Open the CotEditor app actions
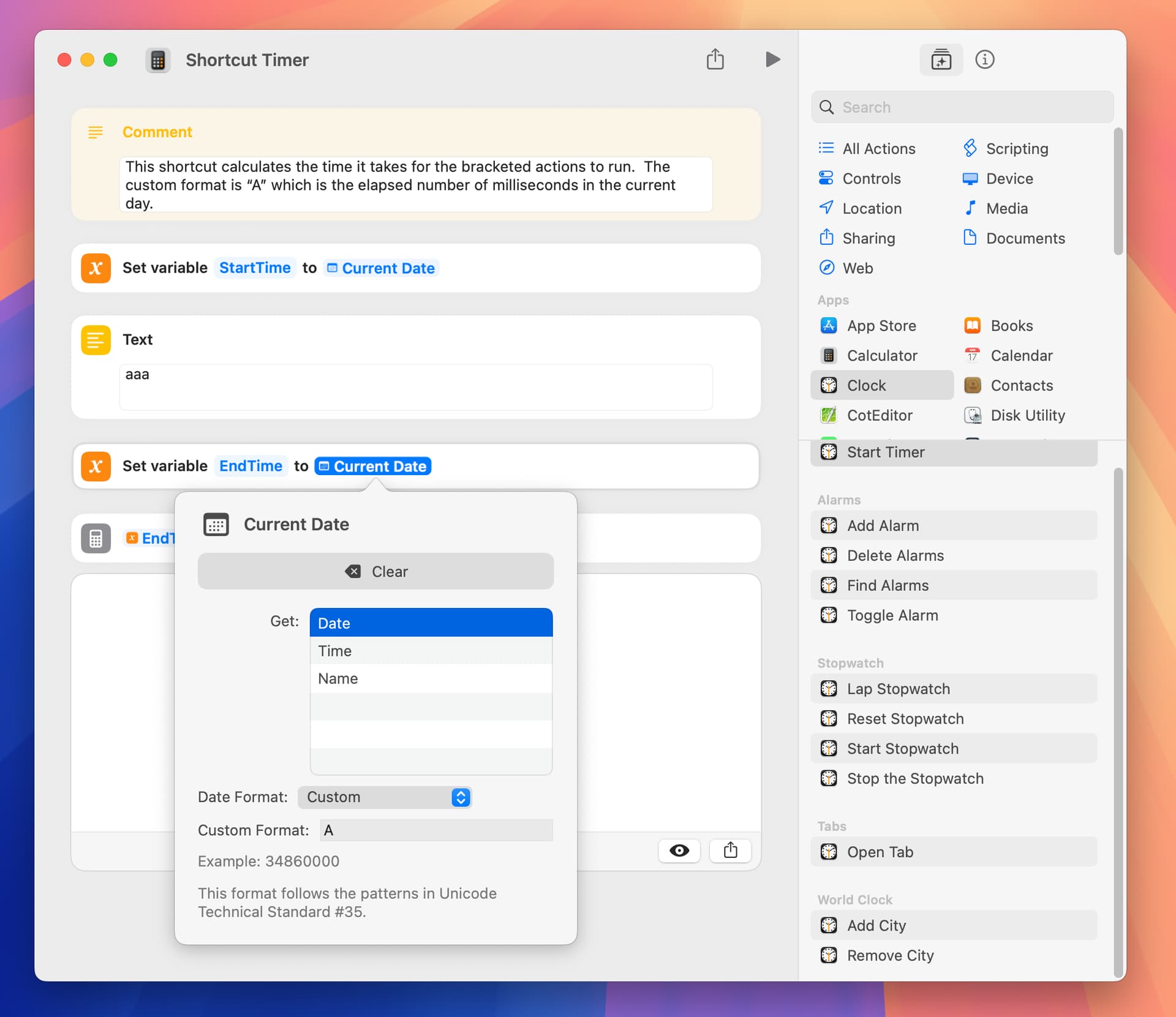 pyautogui.click(x=879, y=415)
